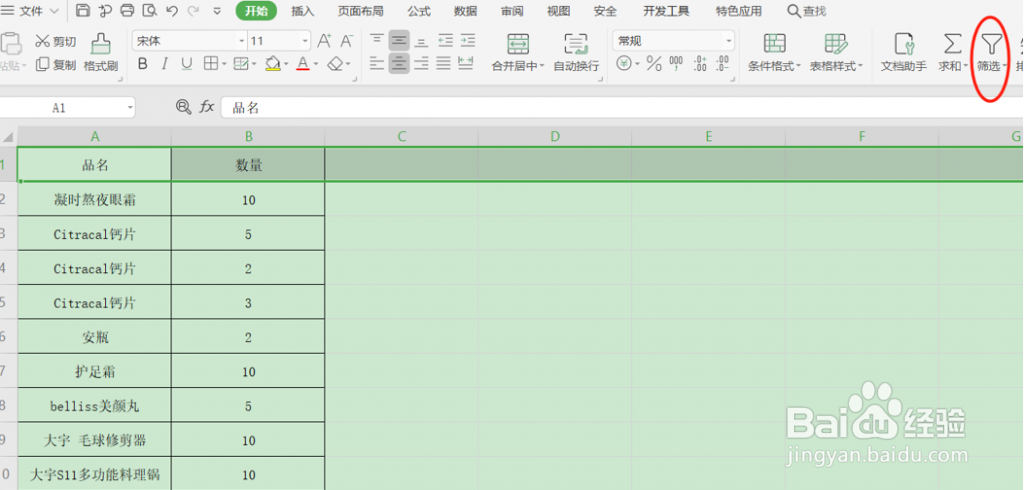Align text to top of cell
Screen dimensions: 1024x490
pyautogui.click(x=377, y=41)
